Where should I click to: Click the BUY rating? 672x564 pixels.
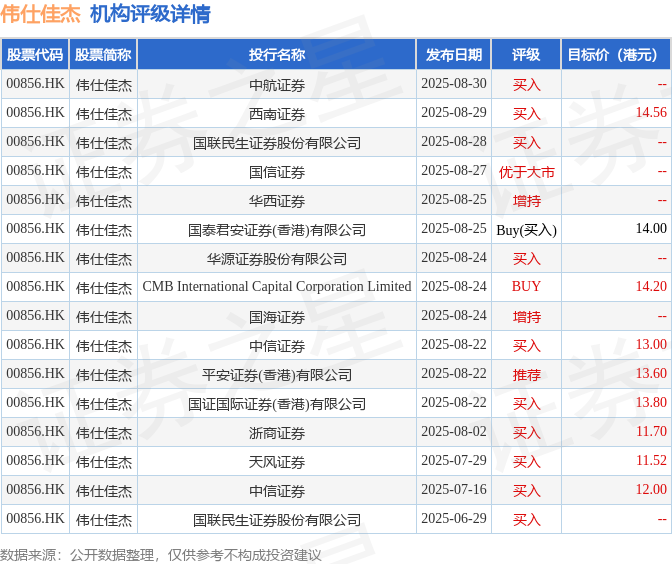coord(526,286)
